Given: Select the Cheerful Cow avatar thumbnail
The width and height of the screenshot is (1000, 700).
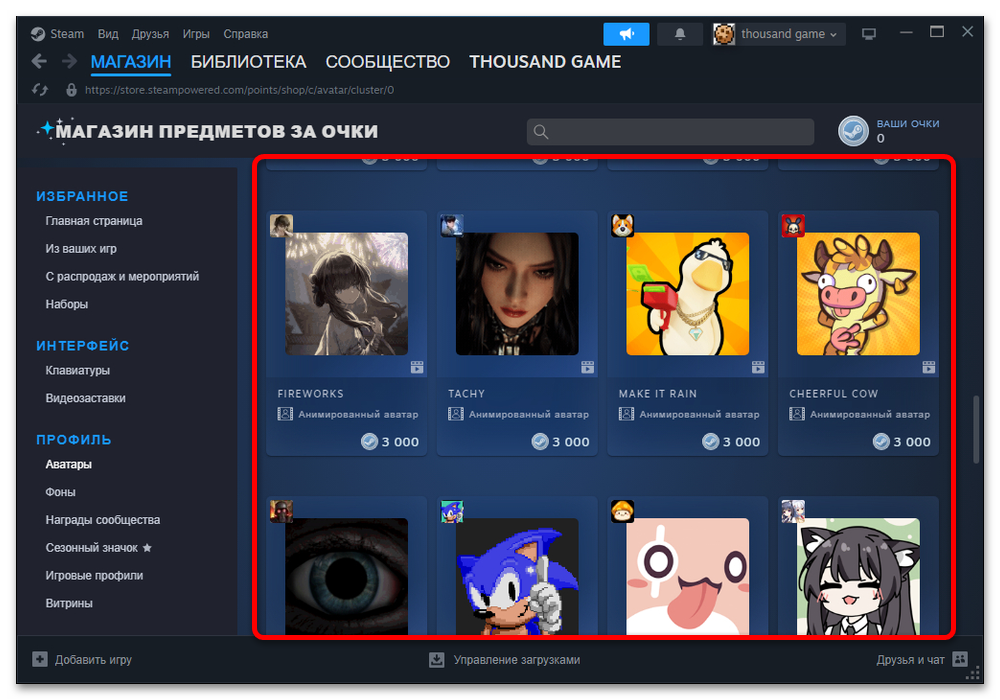Looking at the screenshot, I should [858, 294].
